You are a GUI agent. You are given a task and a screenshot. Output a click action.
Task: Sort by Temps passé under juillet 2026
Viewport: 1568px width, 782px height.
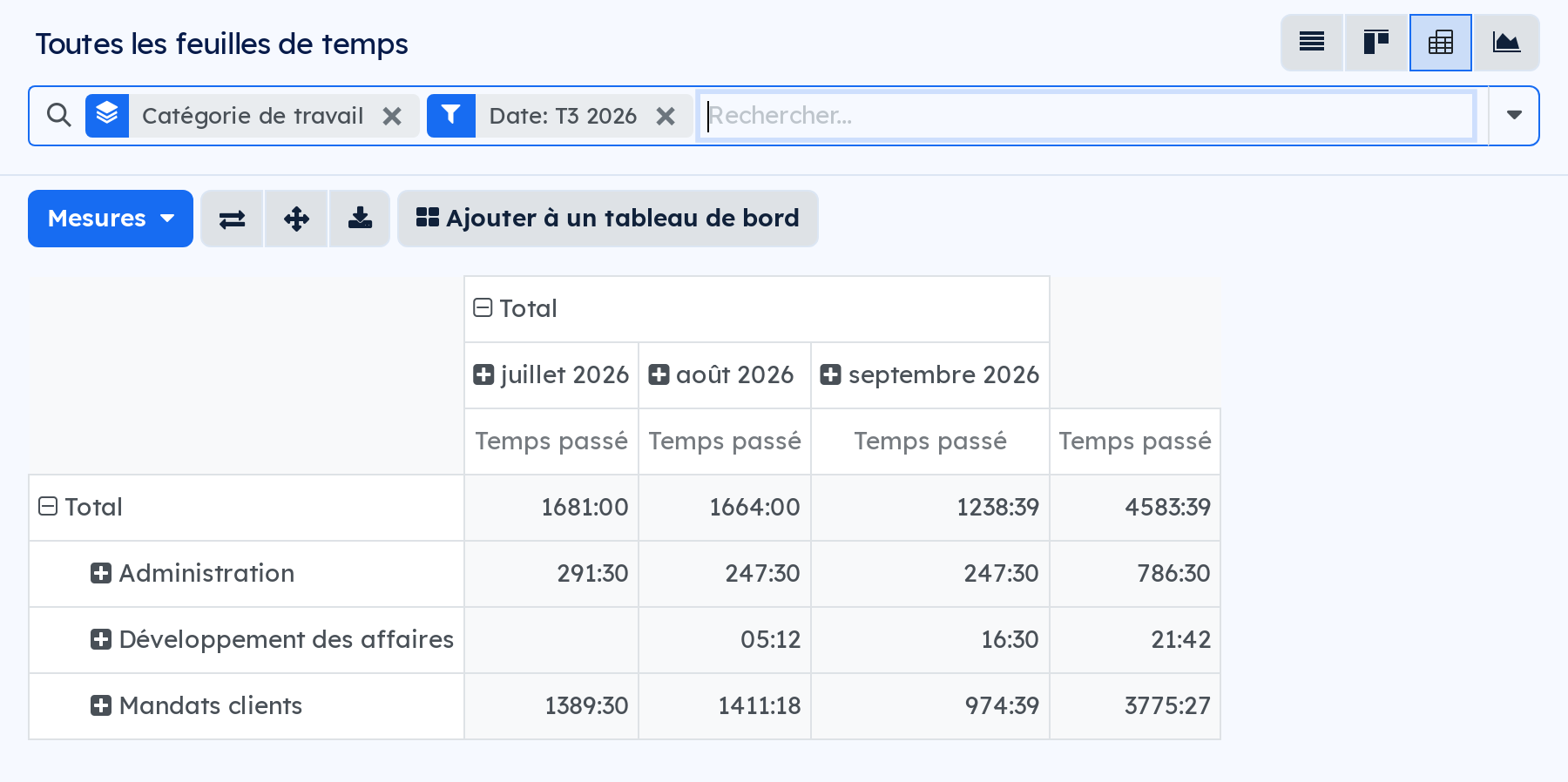[551, 442]
